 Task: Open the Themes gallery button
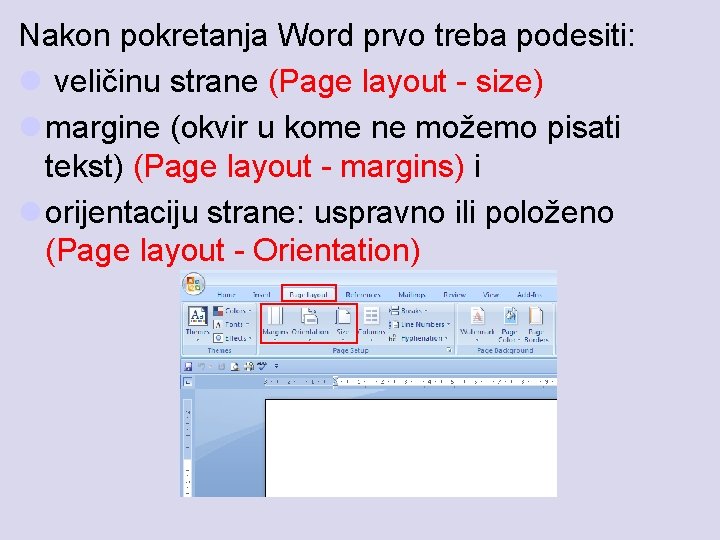pyautogui.click(x=197, y=324)
